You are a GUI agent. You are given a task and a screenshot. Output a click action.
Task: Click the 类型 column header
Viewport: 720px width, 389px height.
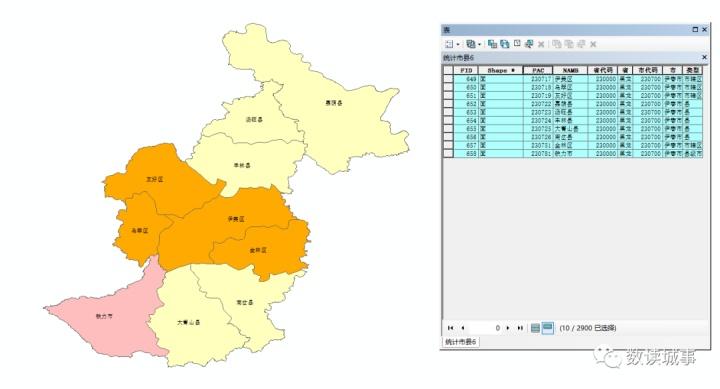pos(692,70)
